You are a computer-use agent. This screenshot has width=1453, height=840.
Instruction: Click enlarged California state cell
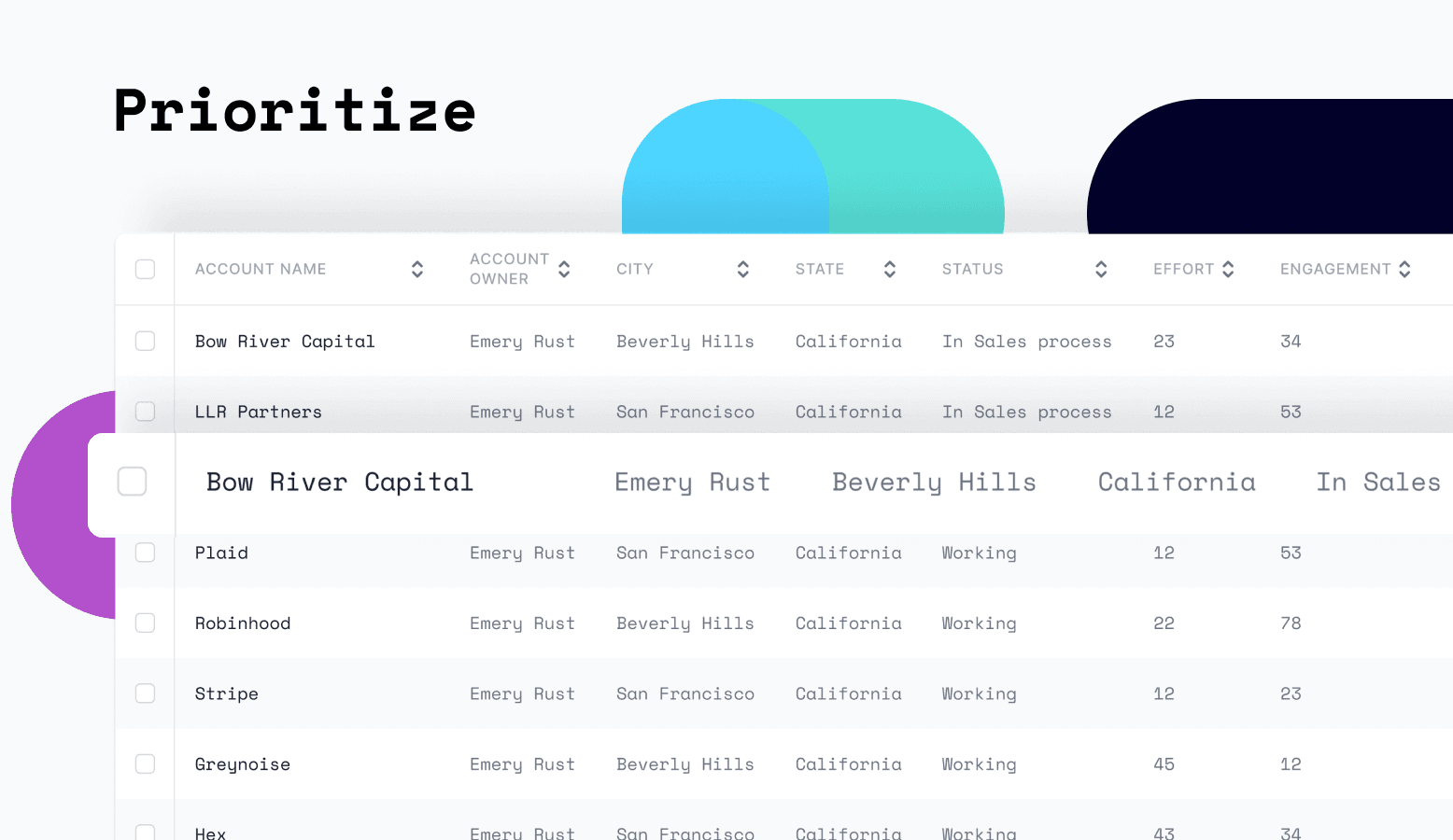(1177, 482)
